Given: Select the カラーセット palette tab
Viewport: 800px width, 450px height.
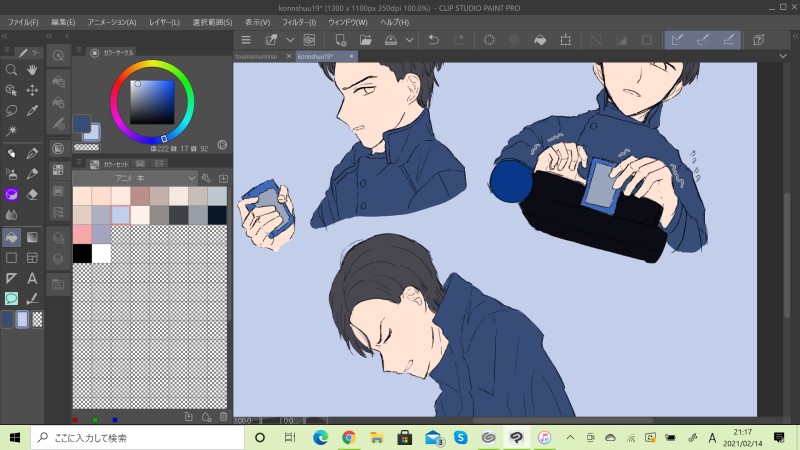Looking at the screenshot, I should (110, 164).
